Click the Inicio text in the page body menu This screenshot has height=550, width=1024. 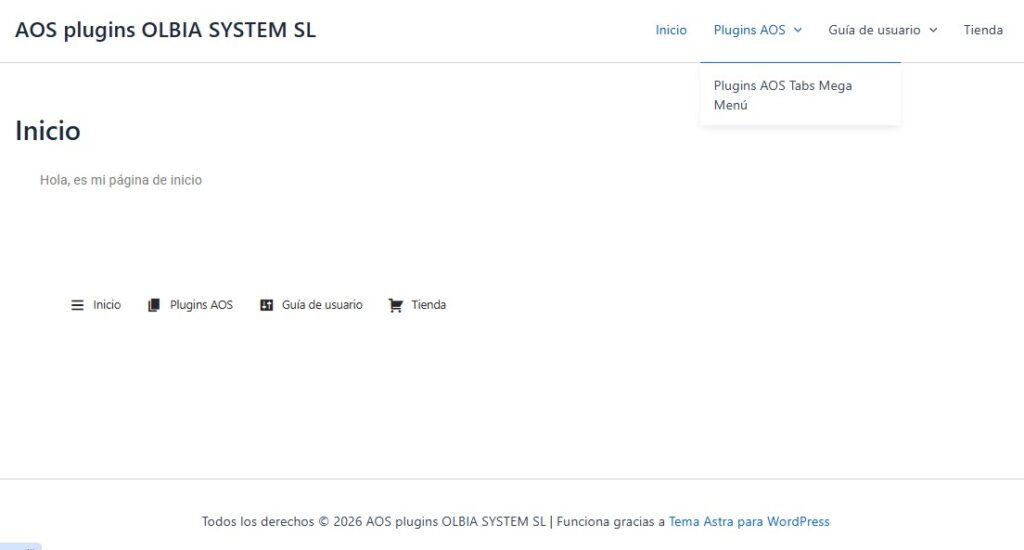click(107, 305)
